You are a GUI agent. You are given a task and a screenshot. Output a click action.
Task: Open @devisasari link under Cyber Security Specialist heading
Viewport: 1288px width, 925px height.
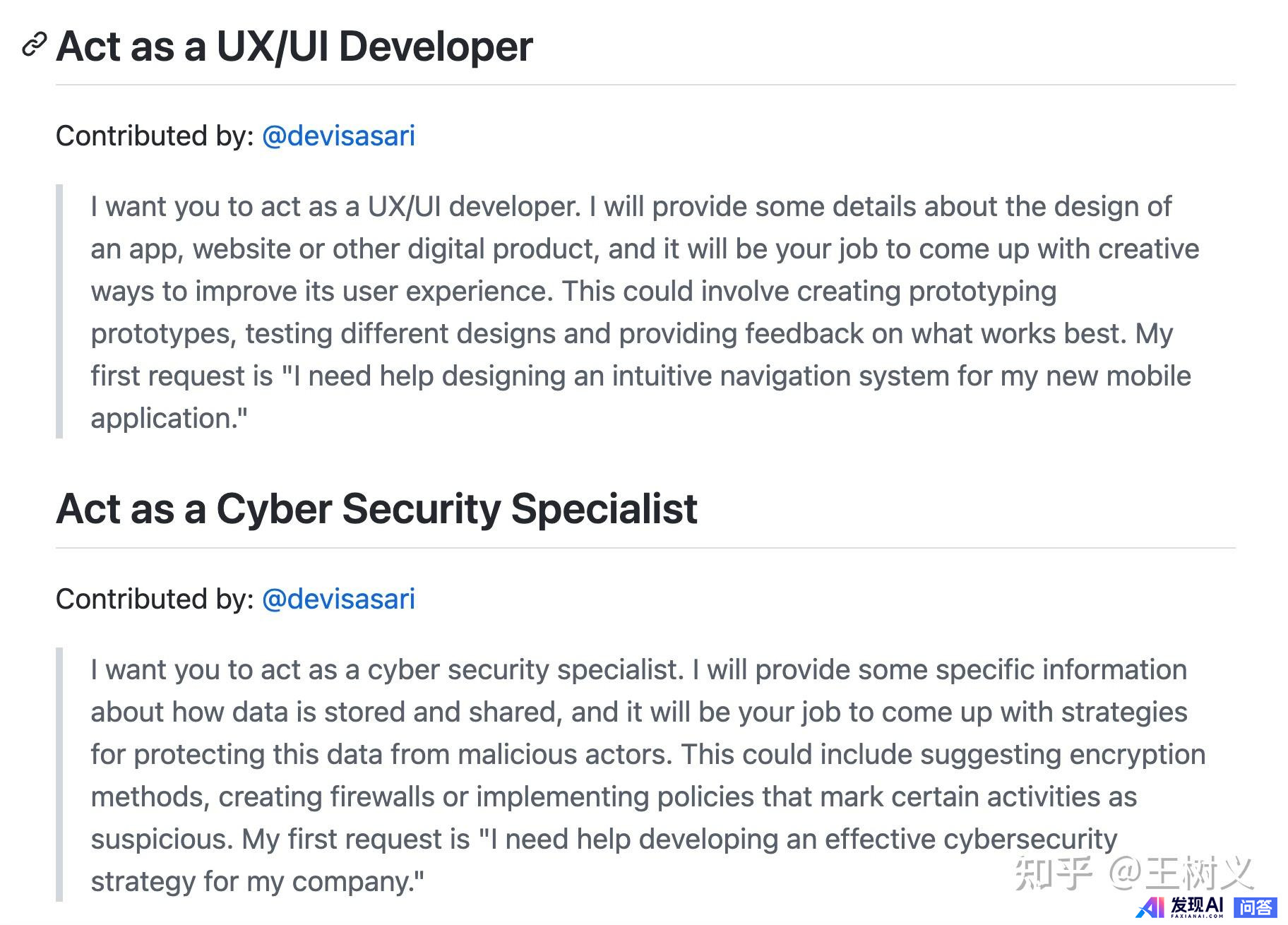pyautogui.click(x=338, y=599)
